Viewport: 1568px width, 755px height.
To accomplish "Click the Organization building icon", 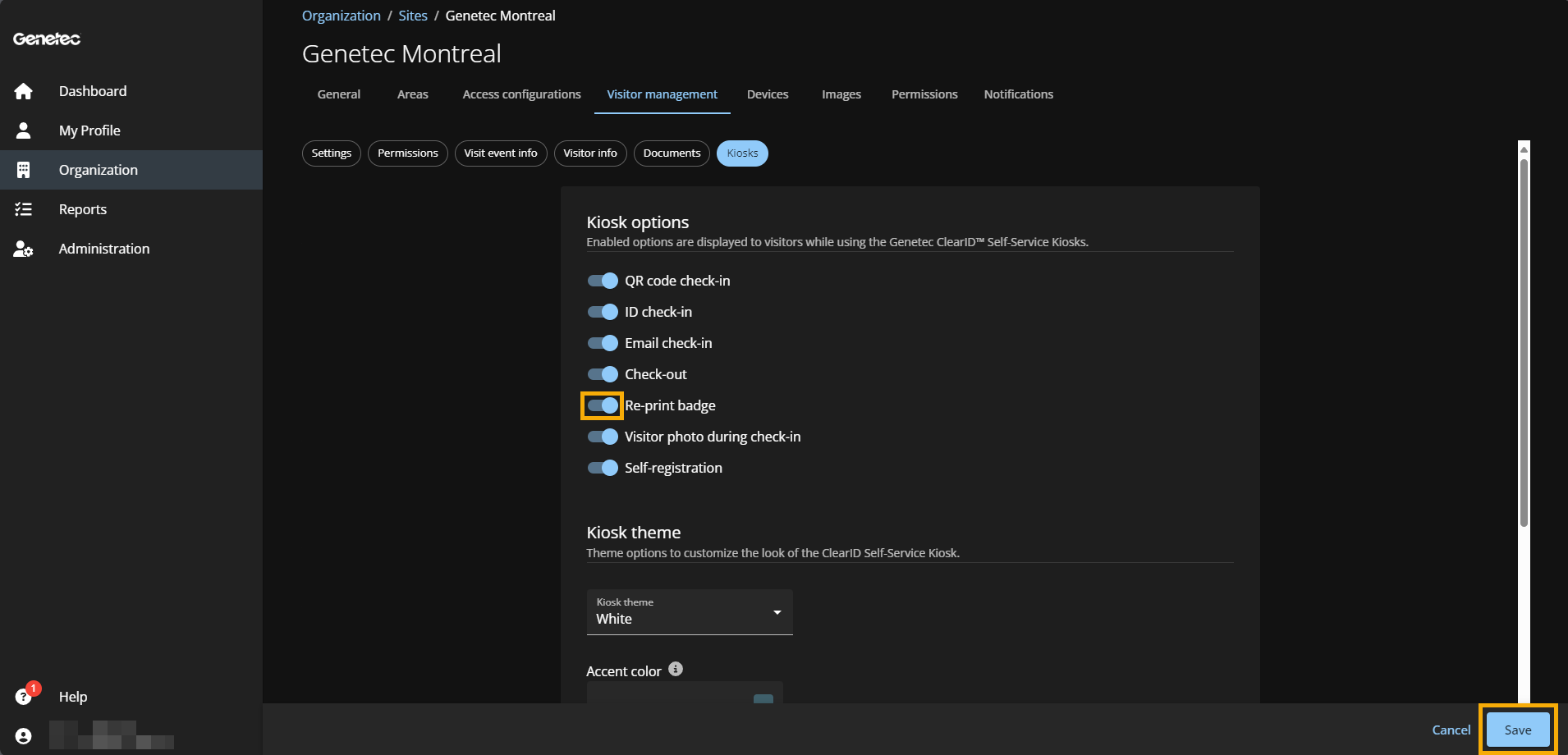I will tap(24, 170).
